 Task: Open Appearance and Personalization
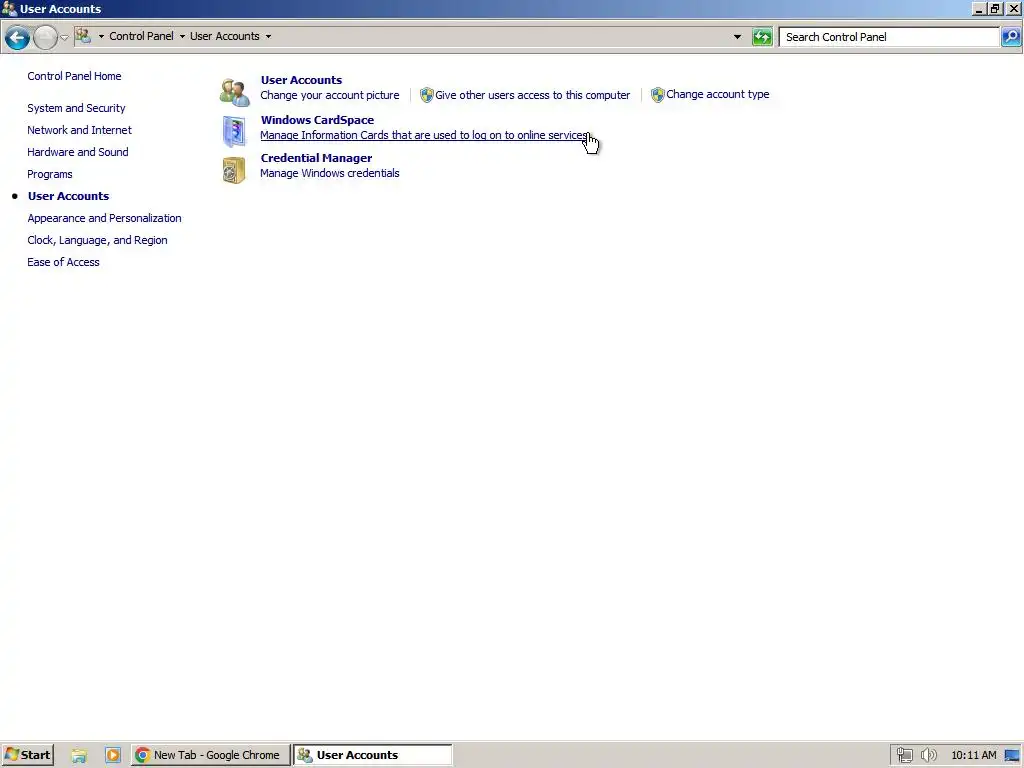(104, 218)
